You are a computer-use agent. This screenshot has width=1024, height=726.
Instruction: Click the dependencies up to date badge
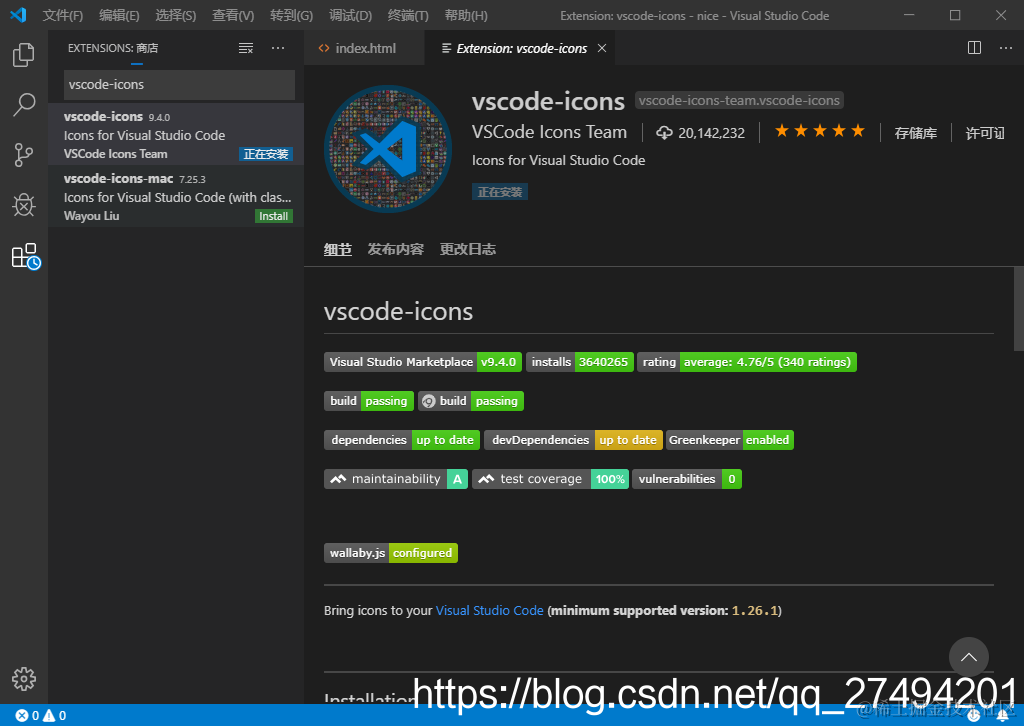[402, 440]
